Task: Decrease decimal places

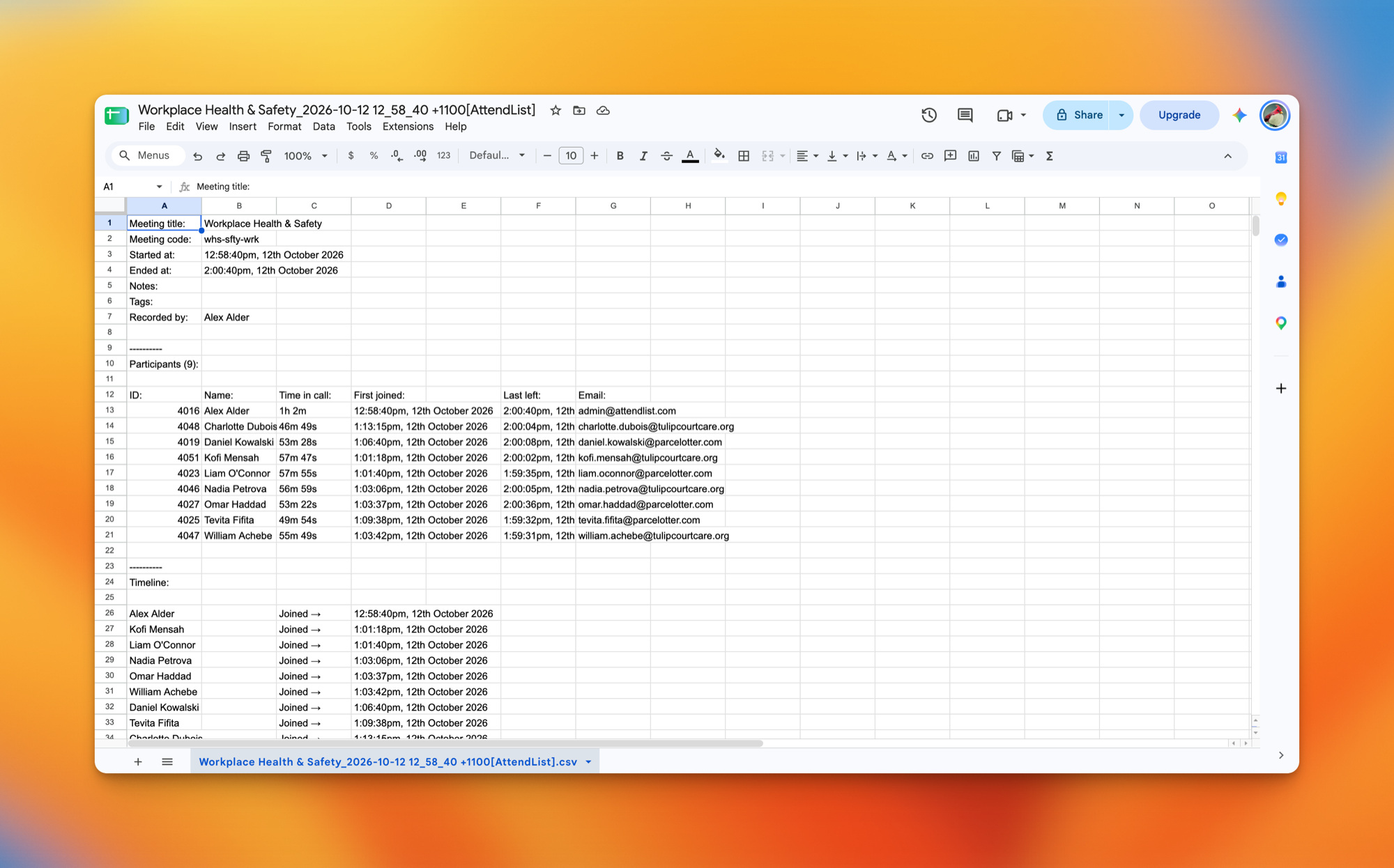Action: coord(397,156)
